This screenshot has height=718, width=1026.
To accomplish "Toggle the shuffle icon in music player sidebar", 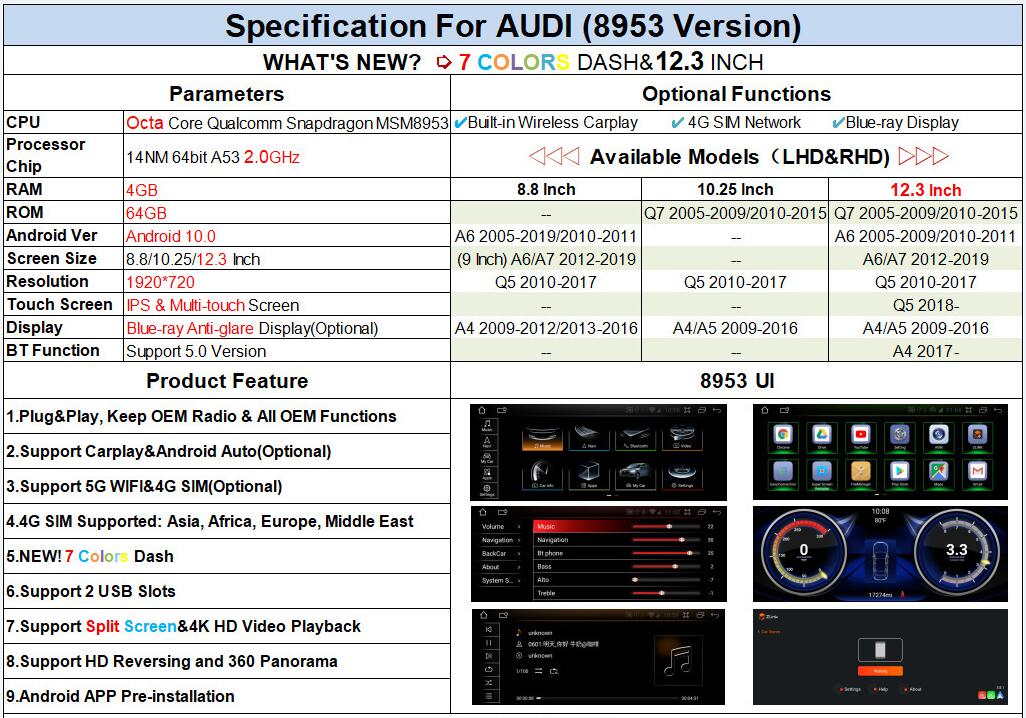I will (489, 683).
